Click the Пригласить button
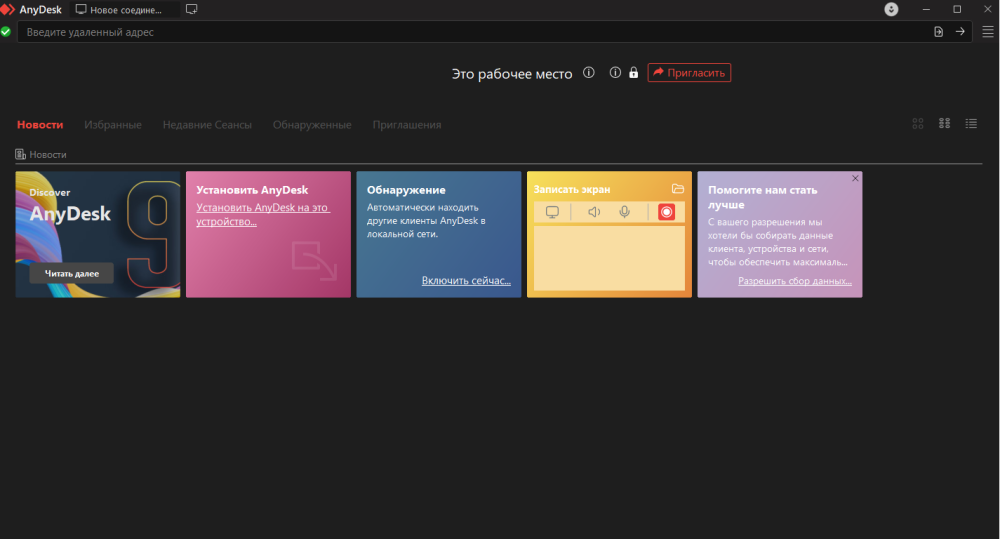 (689, 73)
